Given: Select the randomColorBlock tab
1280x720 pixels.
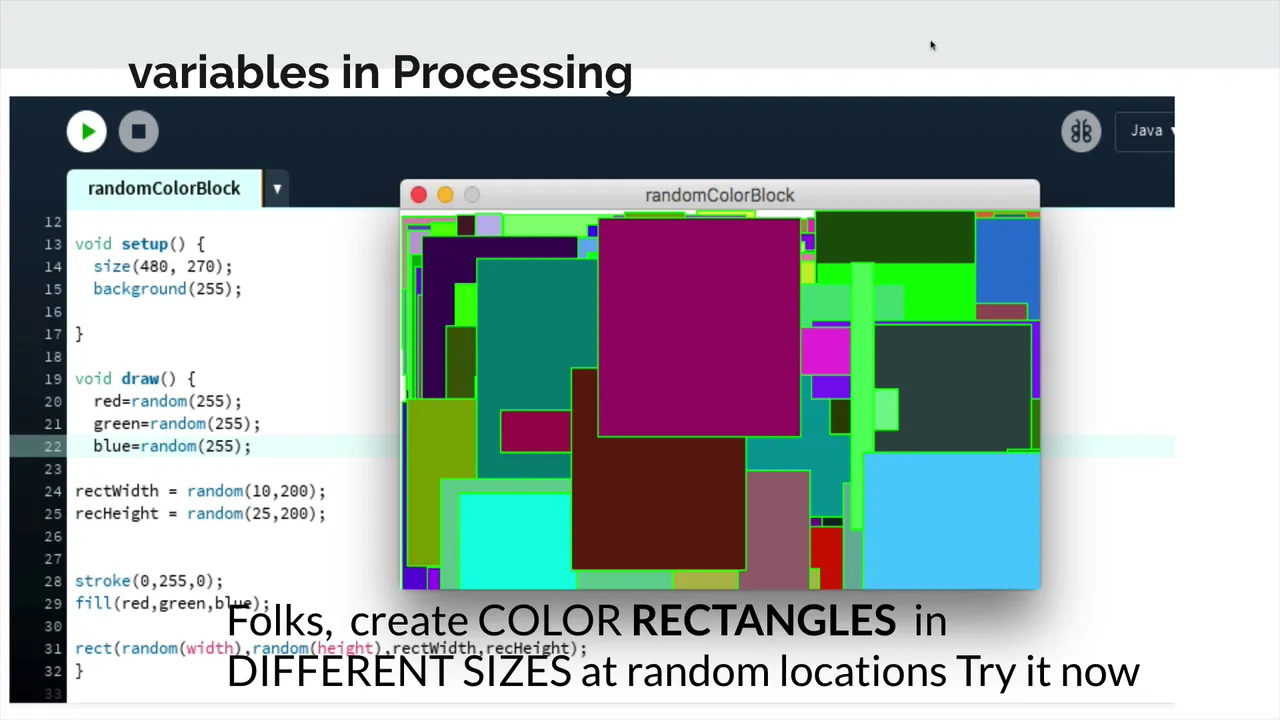Looking at the screenshot, I should pyautogui.click(x=164, y=188).
